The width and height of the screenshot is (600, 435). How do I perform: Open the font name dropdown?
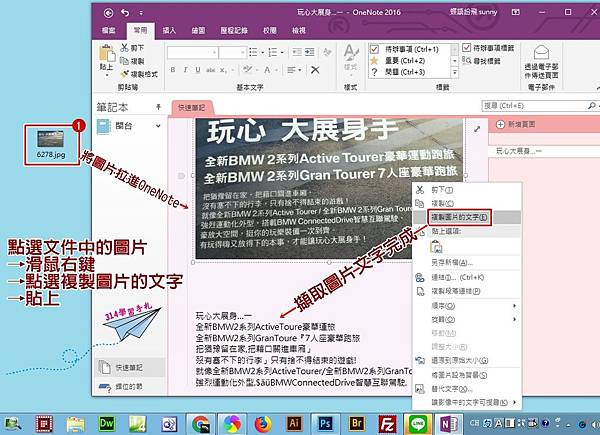[x=215, y=52]
